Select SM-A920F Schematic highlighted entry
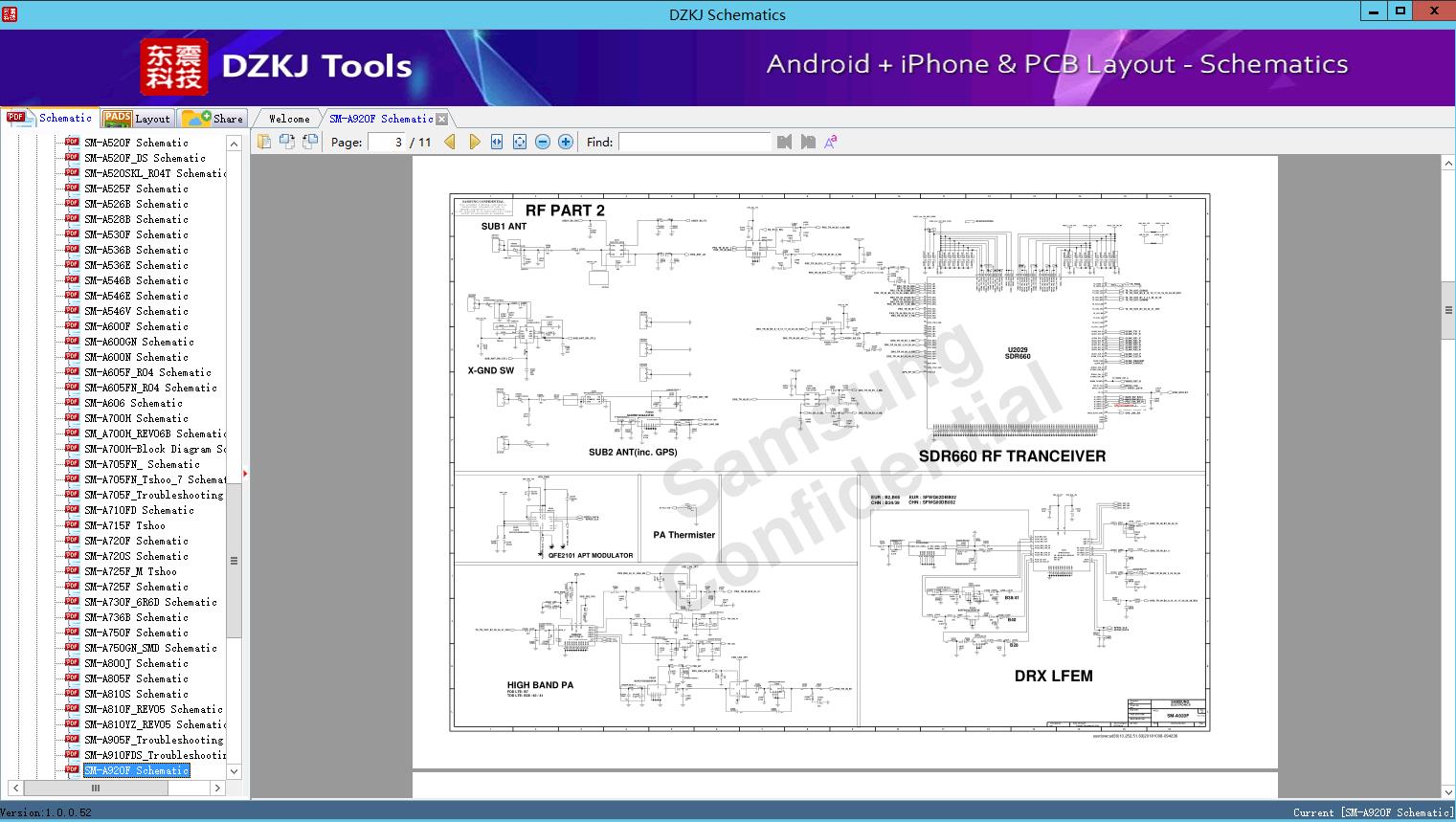This screenshot has height=822, width=1456. pos(136,770)
